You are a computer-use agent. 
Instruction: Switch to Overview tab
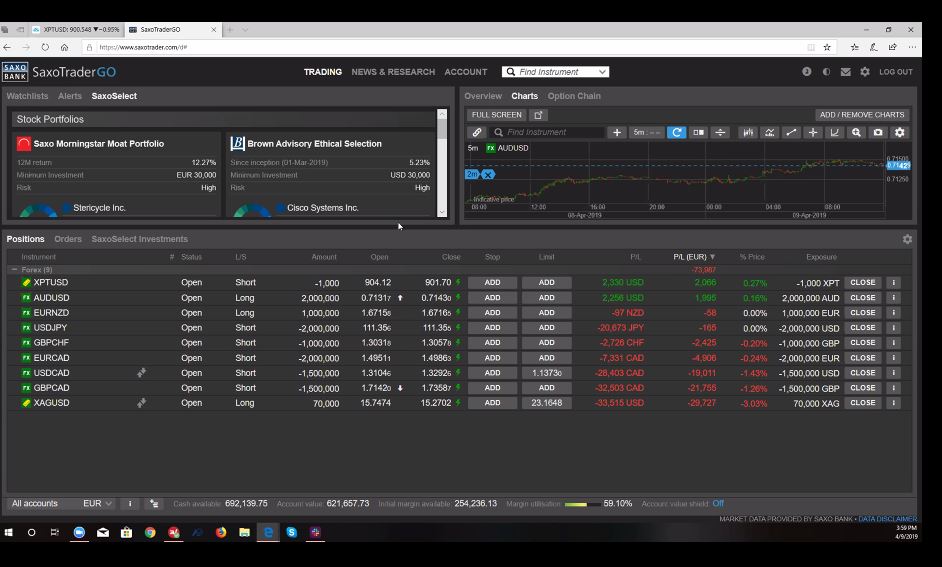point(482,96)
